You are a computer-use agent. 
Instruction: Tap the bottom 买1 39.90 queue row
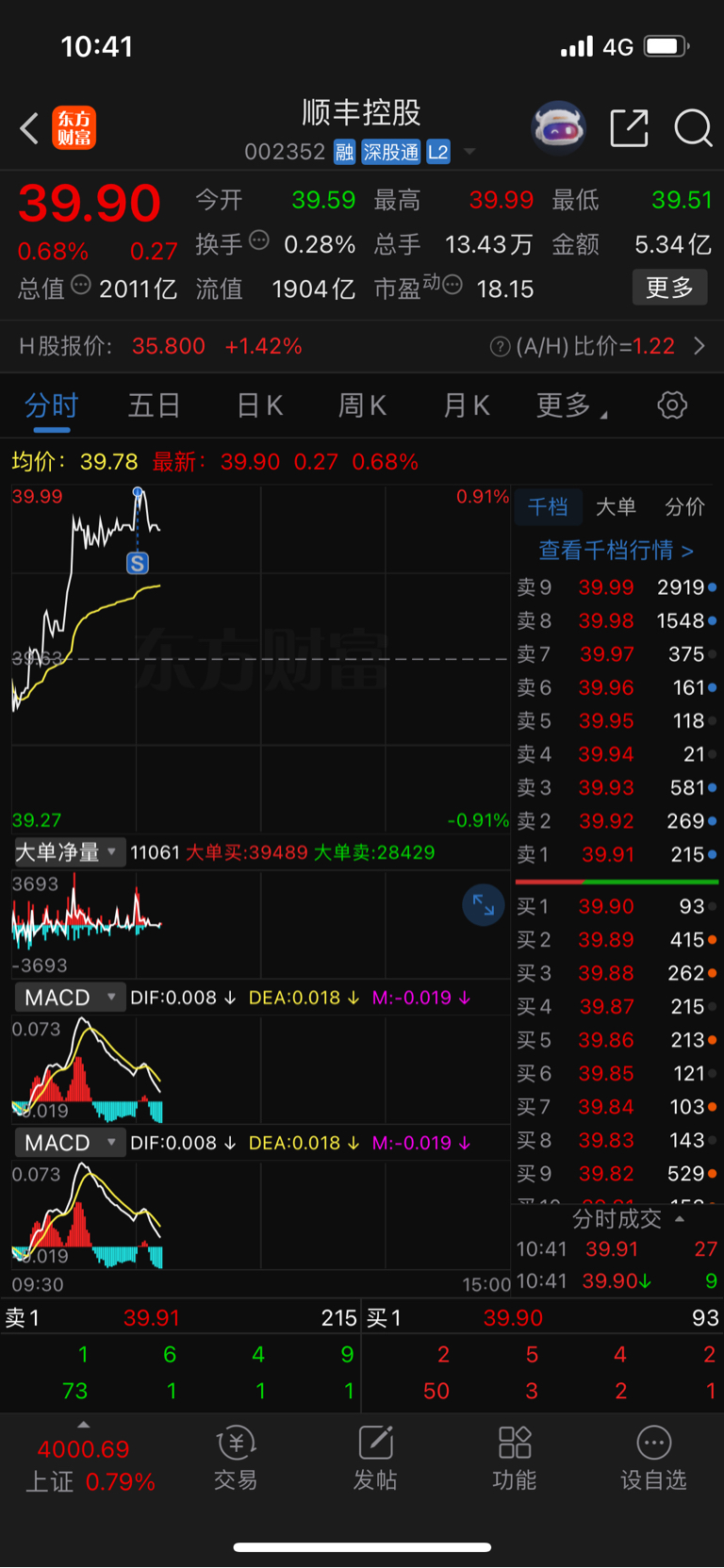pyautogui.click(x=543, y=1318)
